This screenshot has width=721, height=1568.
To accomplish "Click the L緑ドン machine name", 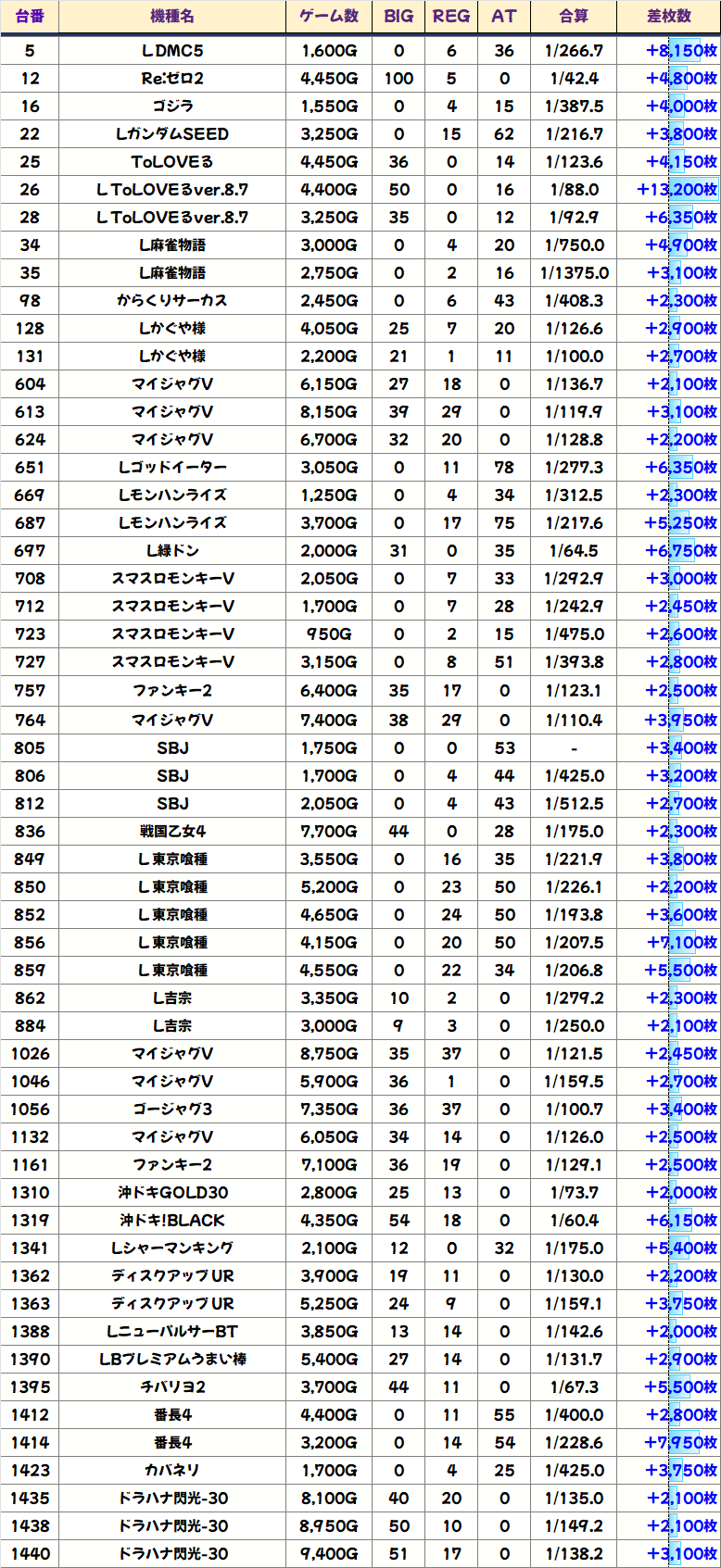I will click(x=172, y=551).
